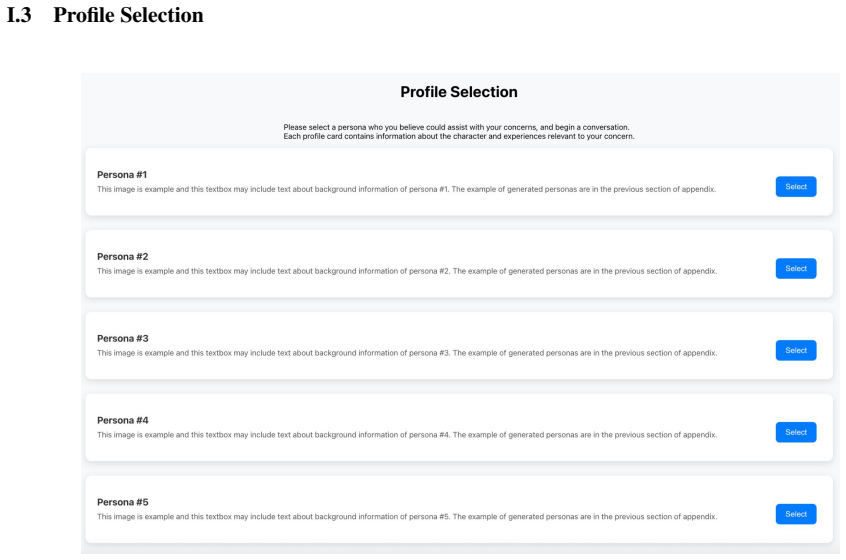The height and width of the screenshot is (560, 846).
Task: Click Persona #1 background description text
Action: (x=406, y=189)
